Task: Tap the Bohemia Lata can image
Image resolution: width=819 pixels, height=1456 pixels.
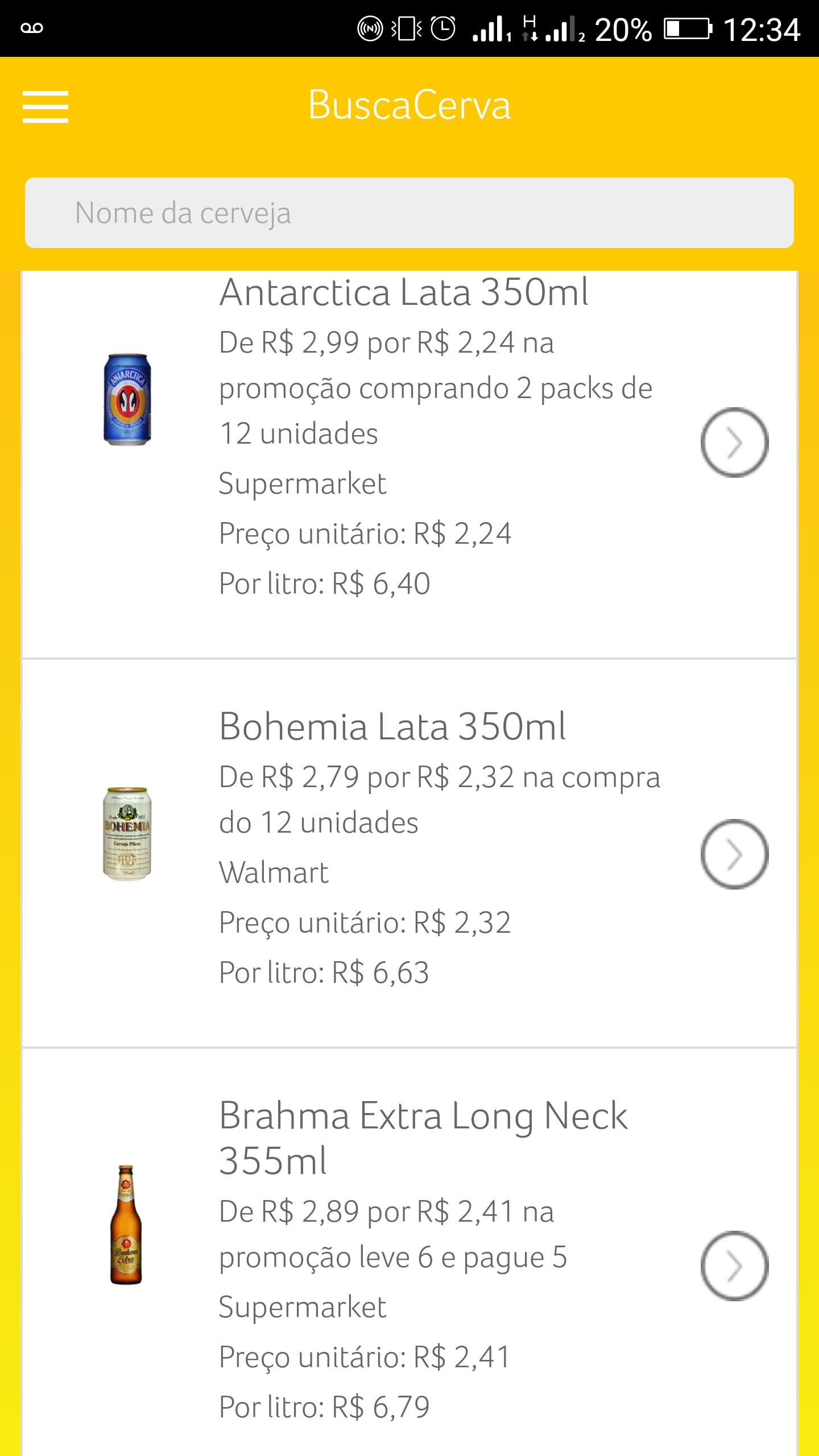Action: (127, 834)
